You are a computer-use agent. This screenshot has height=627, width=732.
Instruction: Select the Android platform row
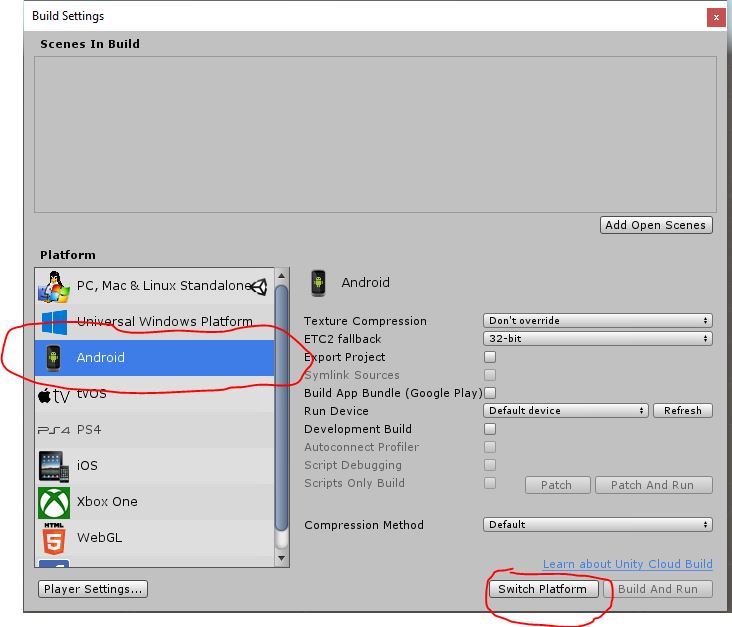point(155,358)
